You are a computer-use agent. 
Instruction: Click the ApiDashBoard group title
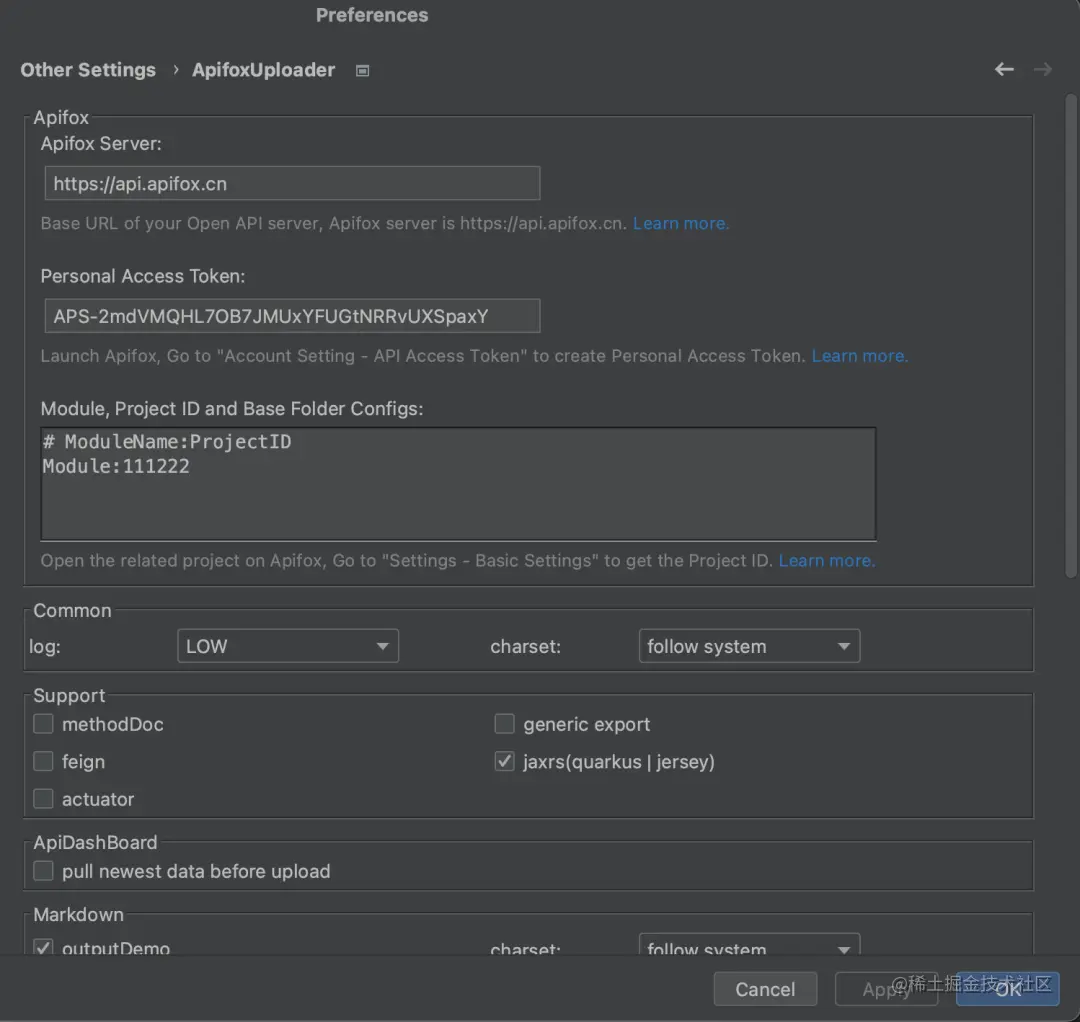point(95,842)
